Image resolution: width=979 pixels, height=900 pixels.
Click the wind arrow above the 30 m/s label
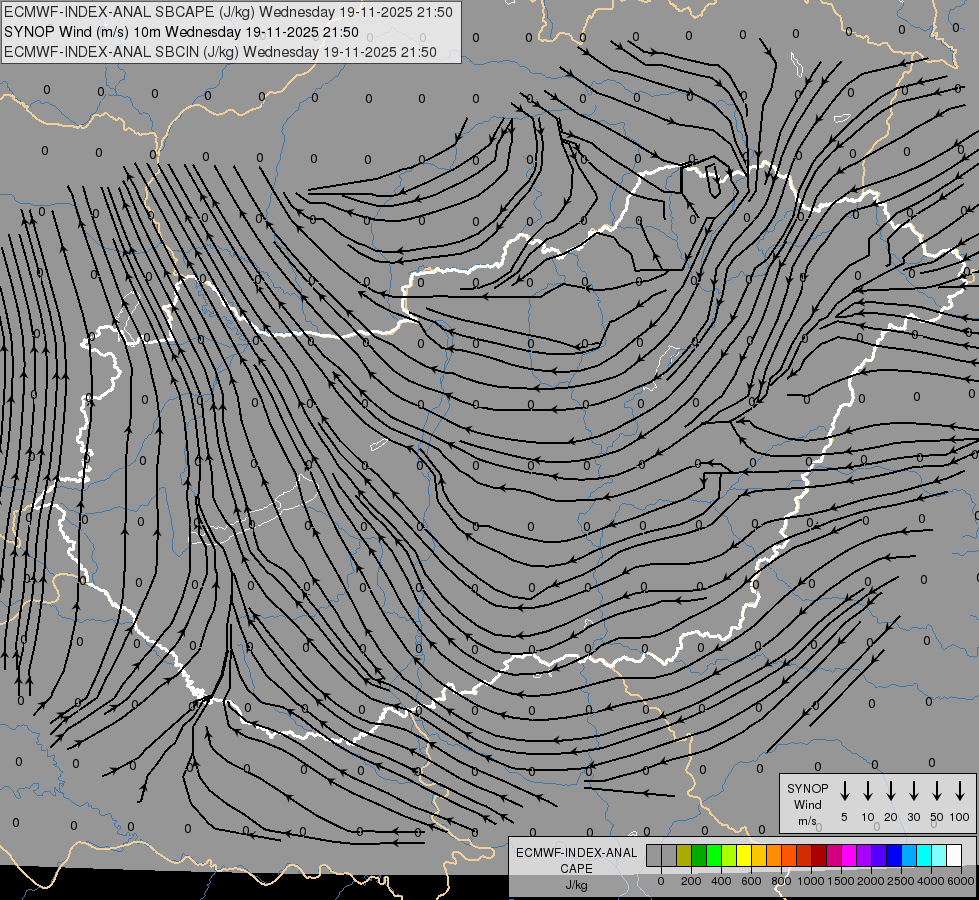click(x=913, y=791)
